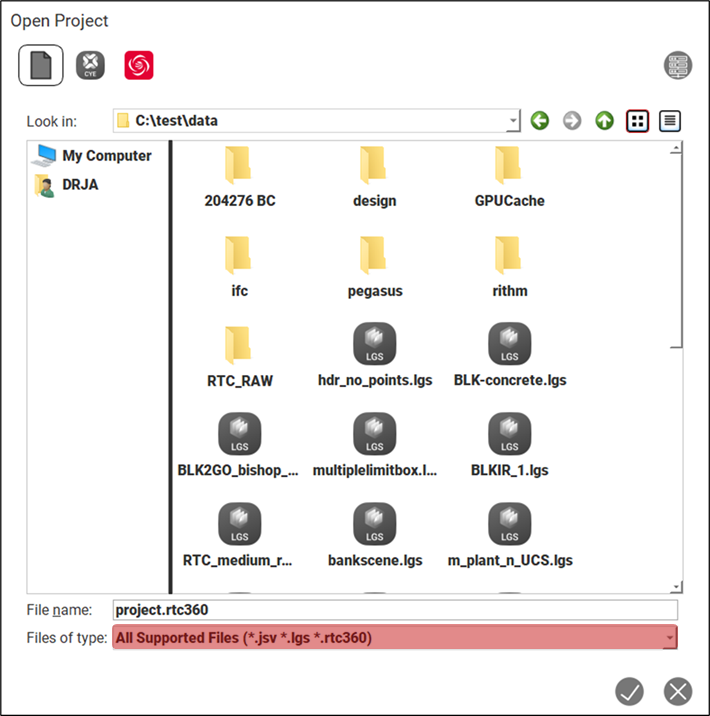Expand the Look in path dropdown

(514, 121)
